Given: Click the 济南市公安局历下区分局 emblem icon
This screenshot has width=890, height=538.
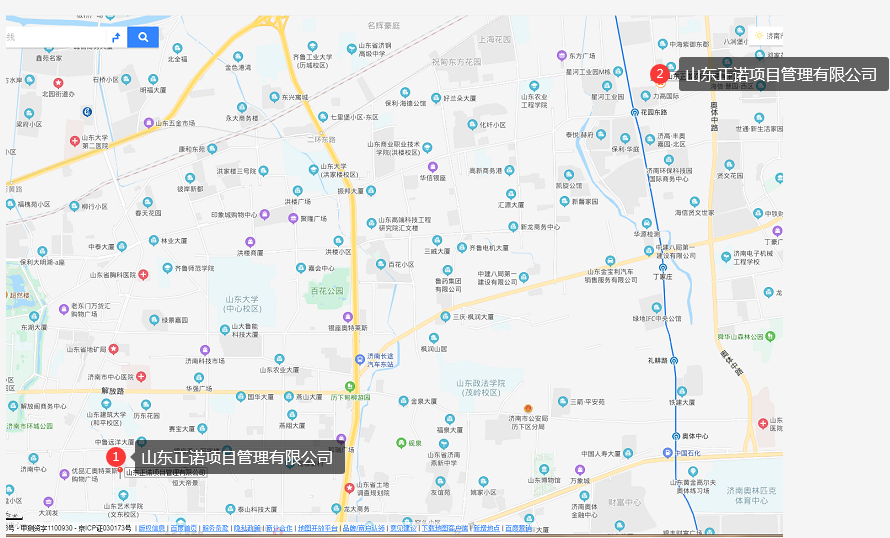Looking at the screenshot, I should point(528,409).
